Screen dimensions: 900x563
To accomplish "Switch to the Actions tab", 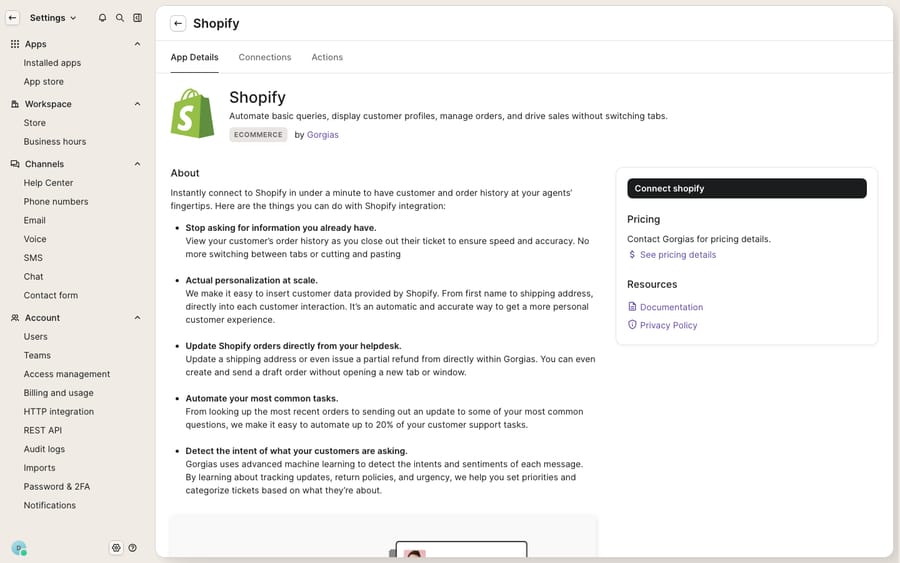I will (x=327, y=57).
